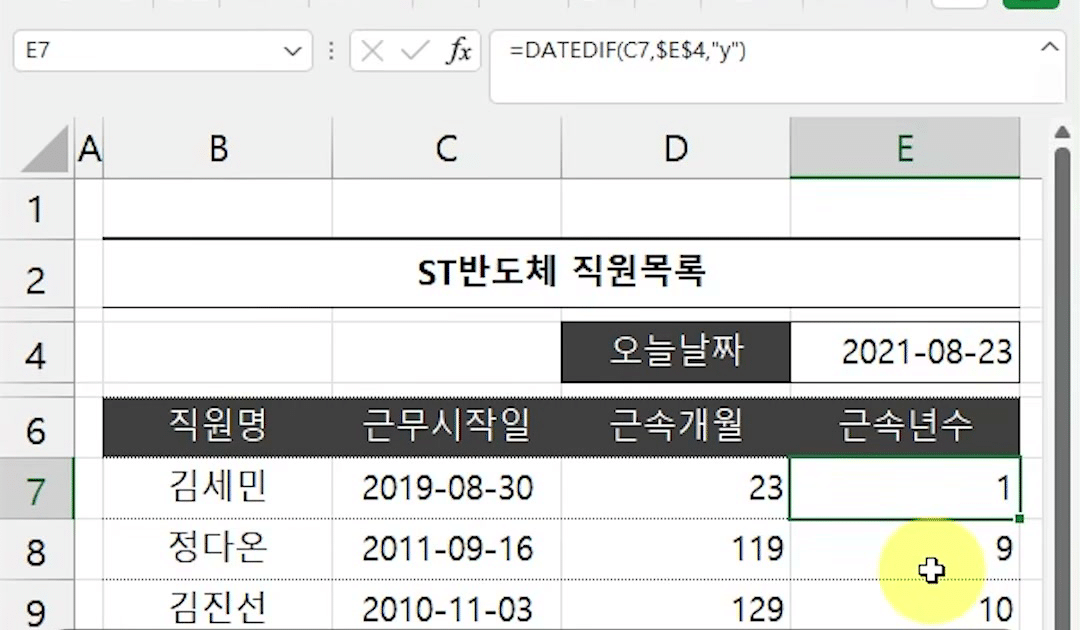Click the fill handle of cell E7
The width and height of the screenshot is (1080, 630).
(1019, 518)
